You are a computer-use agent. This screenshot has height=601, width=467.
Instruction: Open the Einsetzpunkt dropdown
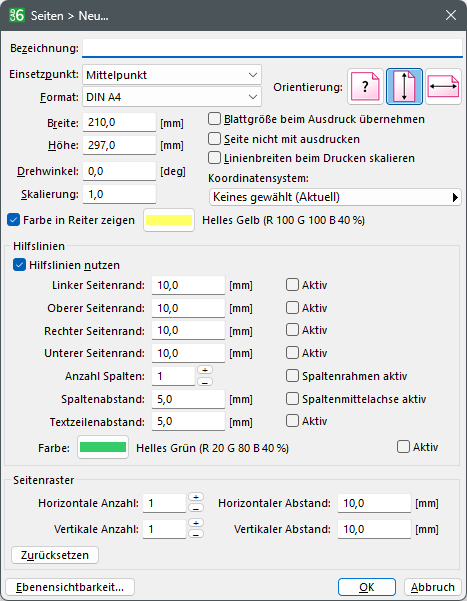point(172,75)
